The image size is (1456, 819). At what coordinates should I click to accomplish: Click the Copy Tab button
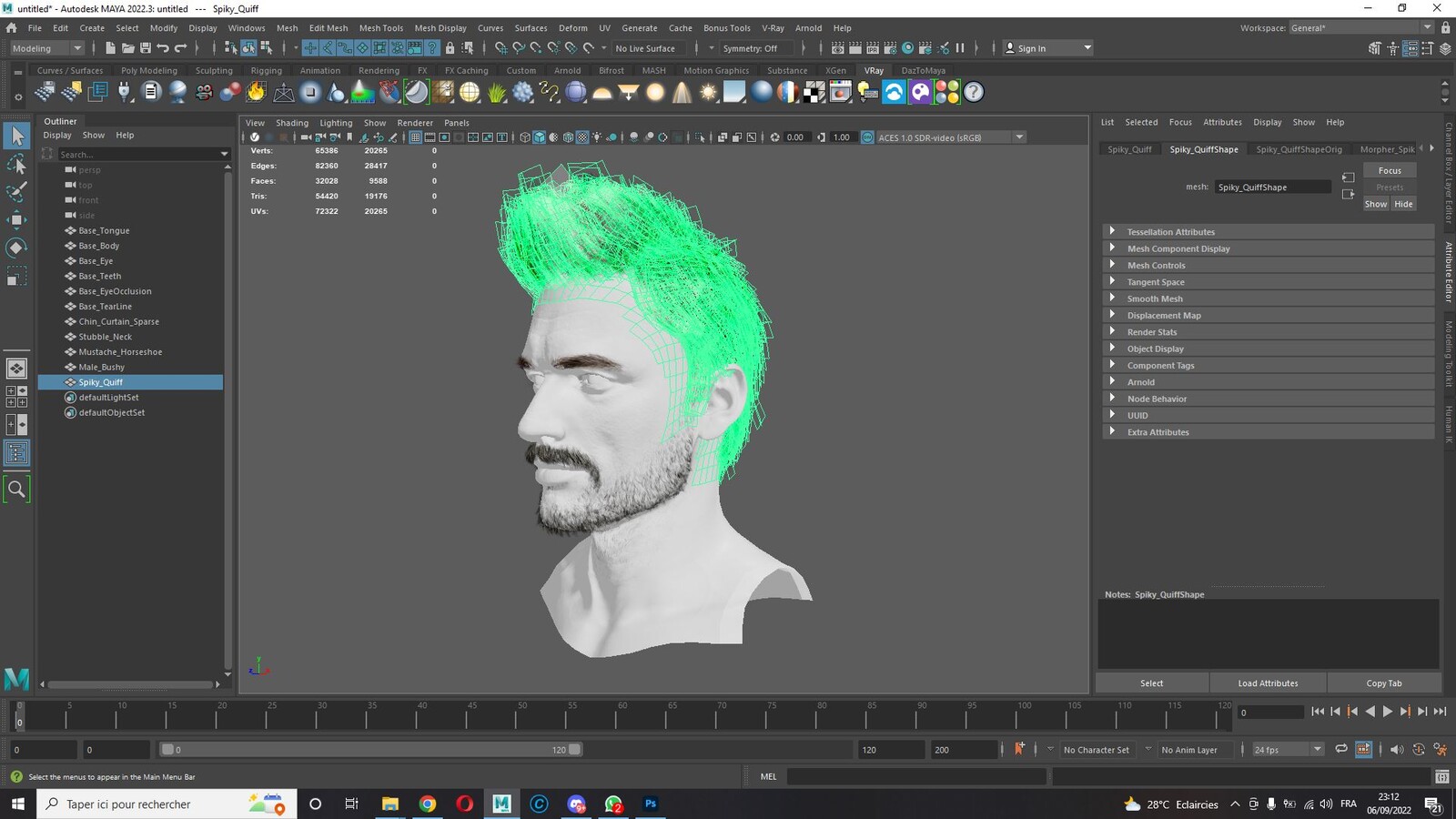(x=1384, y=683)
